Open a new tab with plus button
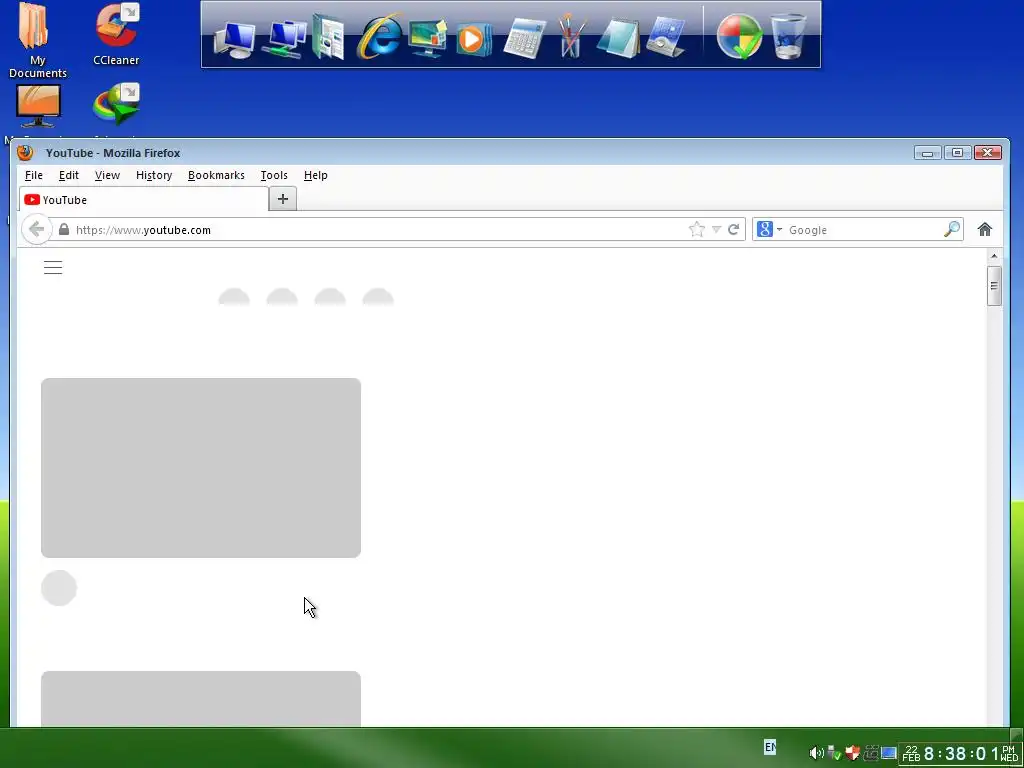This screenshot has height=768, width=1024. [283, 199]
